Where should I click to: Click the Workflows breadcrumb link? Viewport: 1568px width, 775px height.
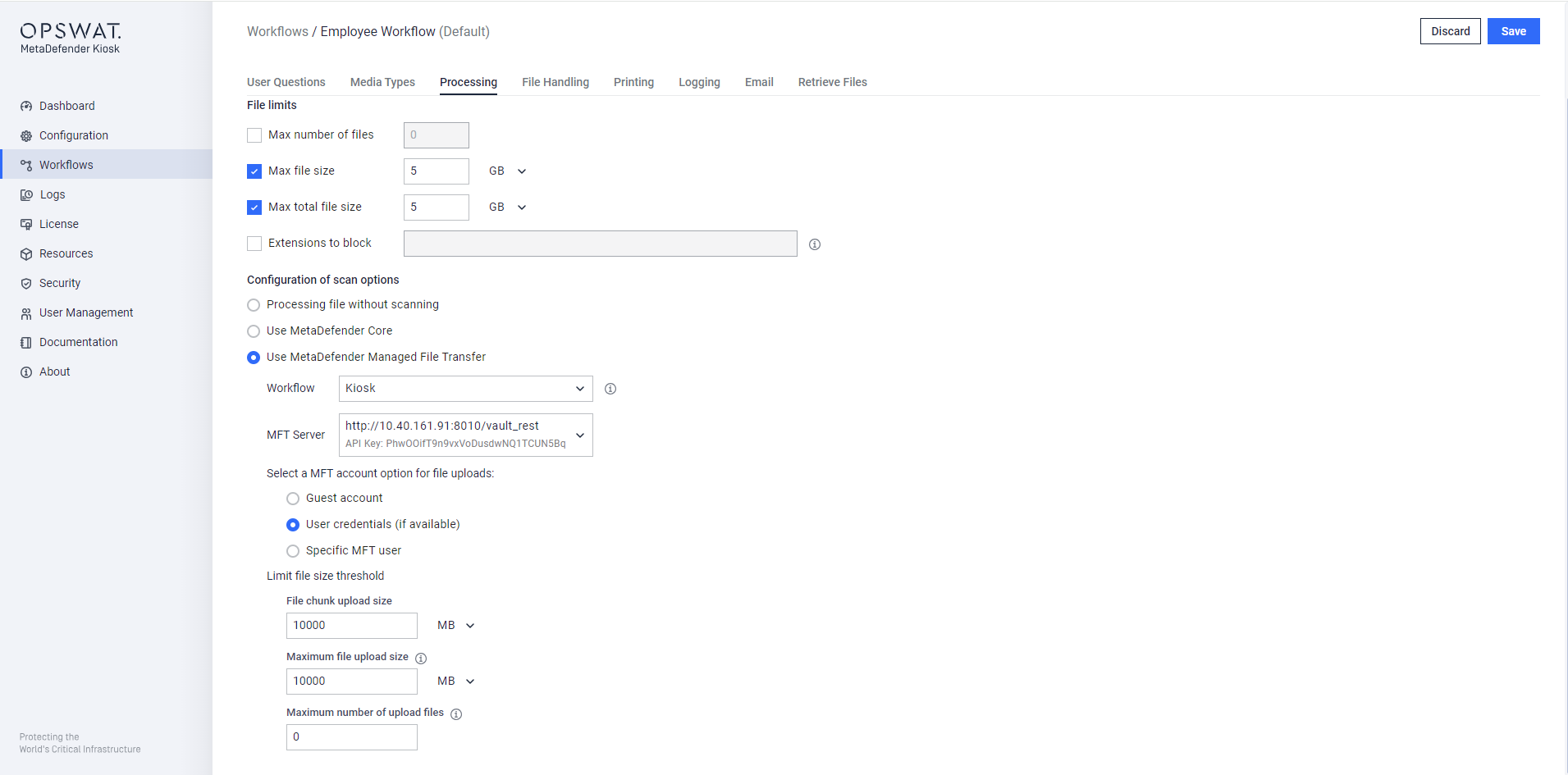[277, 31]
